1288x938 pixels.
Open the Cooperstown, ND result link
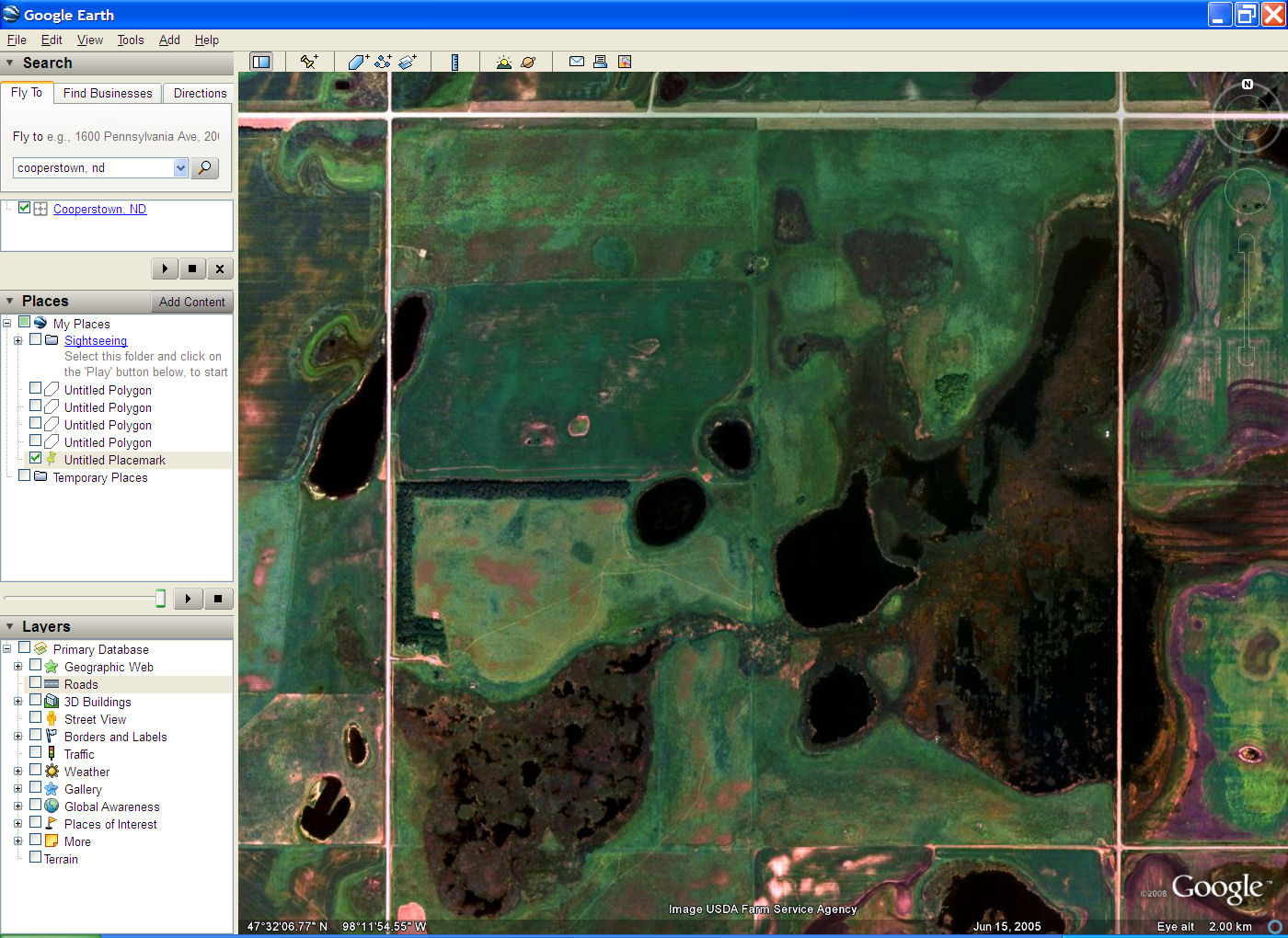[x=99, y=209]
